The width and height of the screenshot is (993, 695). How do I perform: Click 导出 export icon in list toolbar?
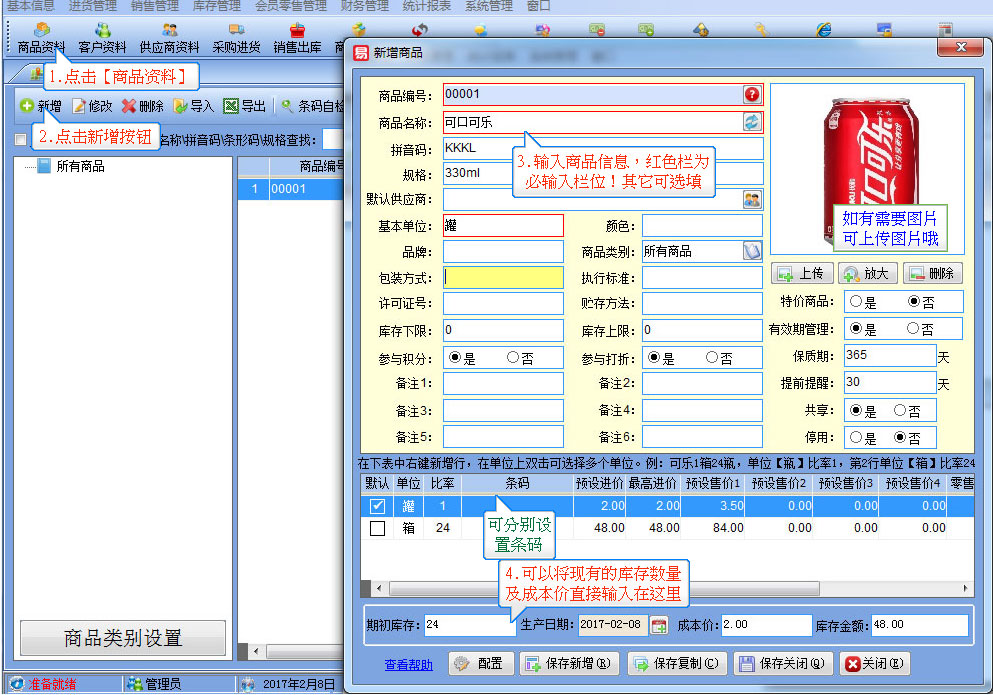245,106
